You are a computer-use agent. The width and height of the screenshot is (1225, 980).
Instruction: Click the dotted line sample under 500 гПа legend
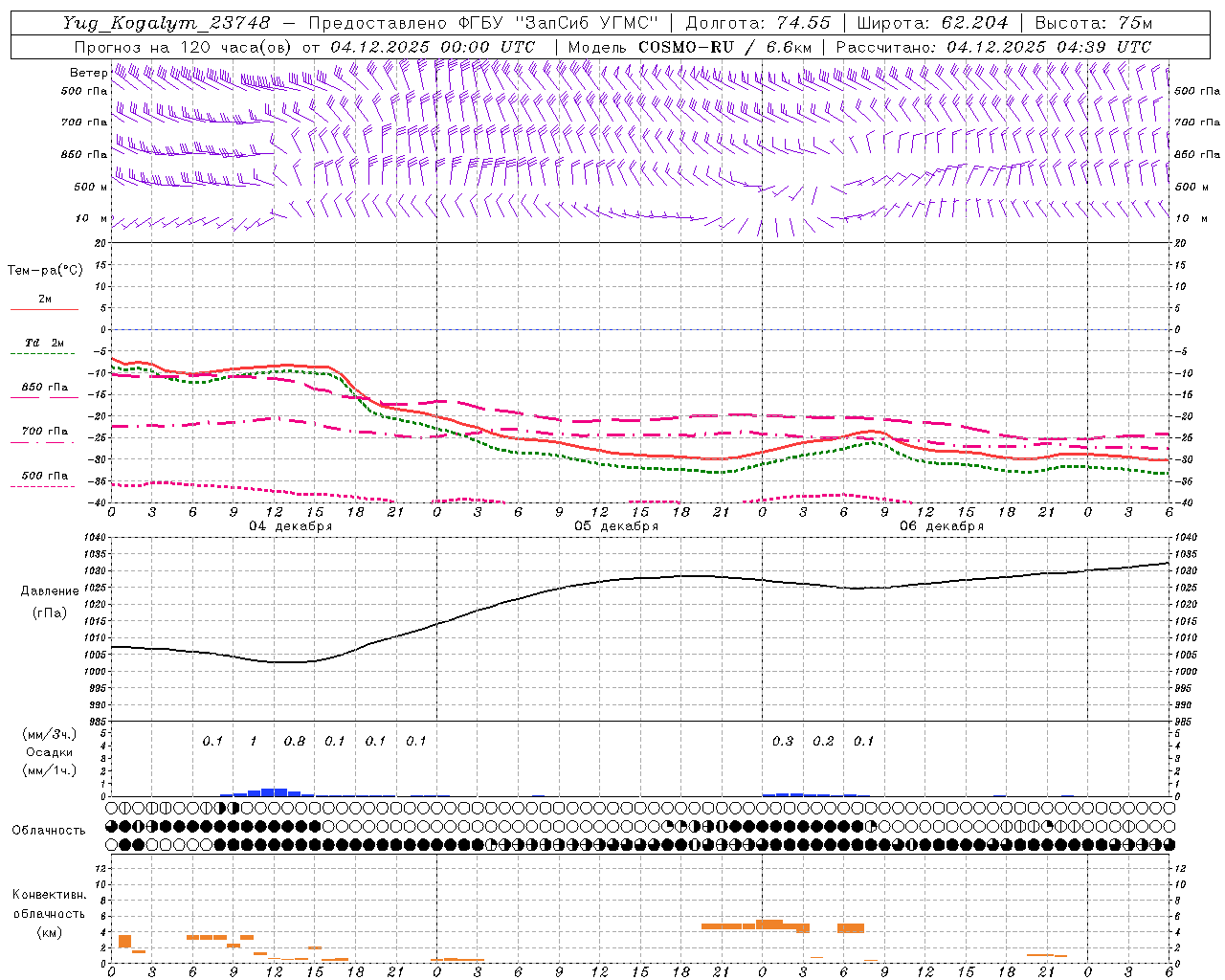click(x=43, y=487)
